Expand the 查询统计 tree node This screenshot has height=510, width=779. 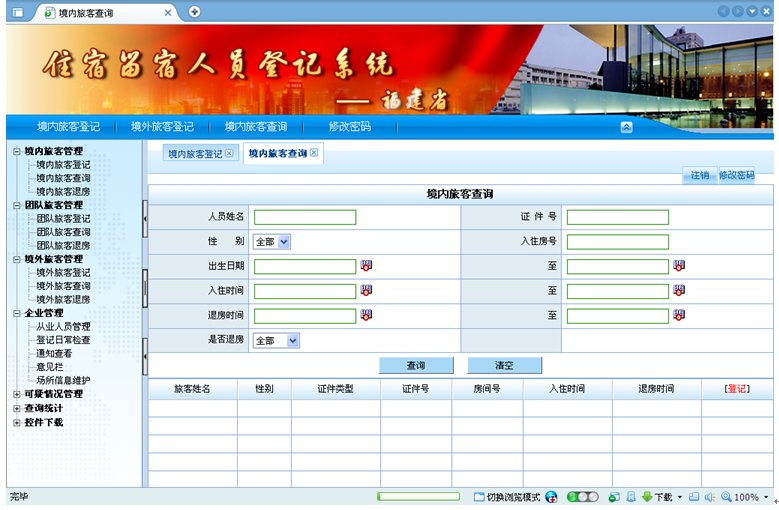point(16,408)
